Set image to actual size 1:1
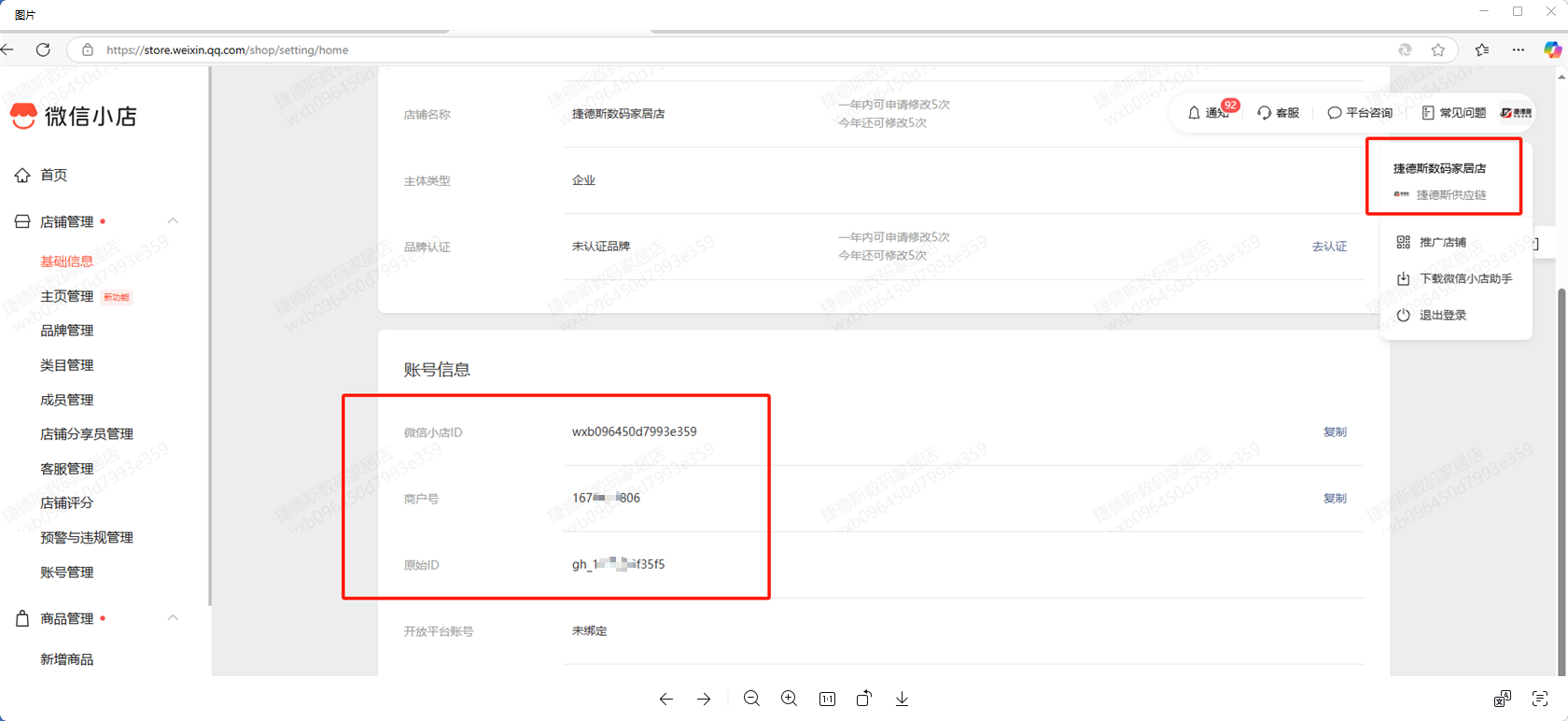The width and height of the screenshot is (1568, 721). [x=827, y=699]
